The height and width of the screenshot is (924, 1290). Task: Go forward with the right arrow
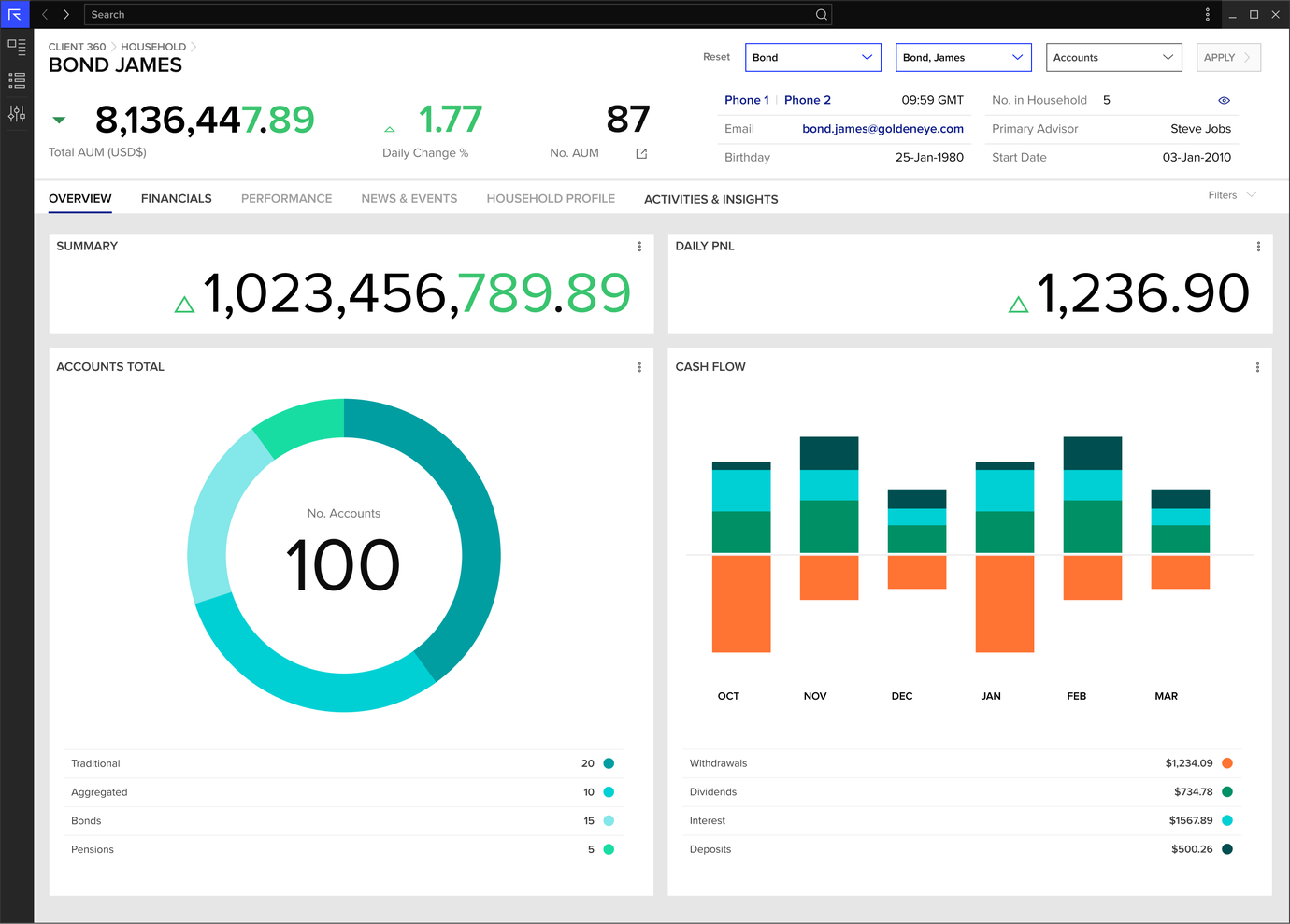pyautogui.click(x=66, y=14)
